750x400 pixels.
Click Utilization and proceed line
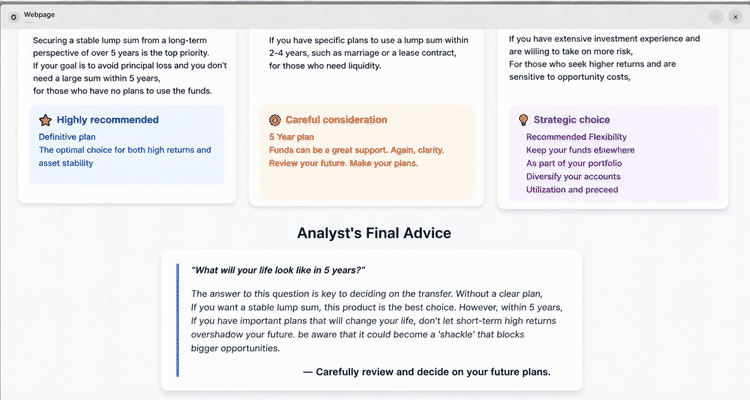572,190
